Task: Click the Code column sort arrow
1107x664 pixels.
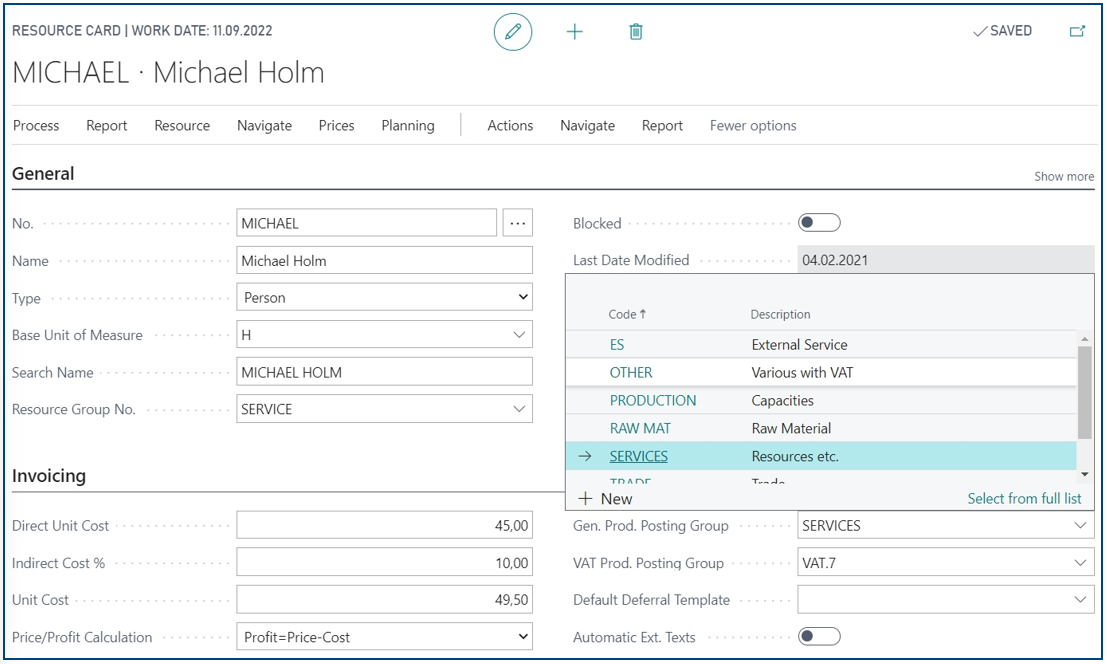Action: [643, 314]
